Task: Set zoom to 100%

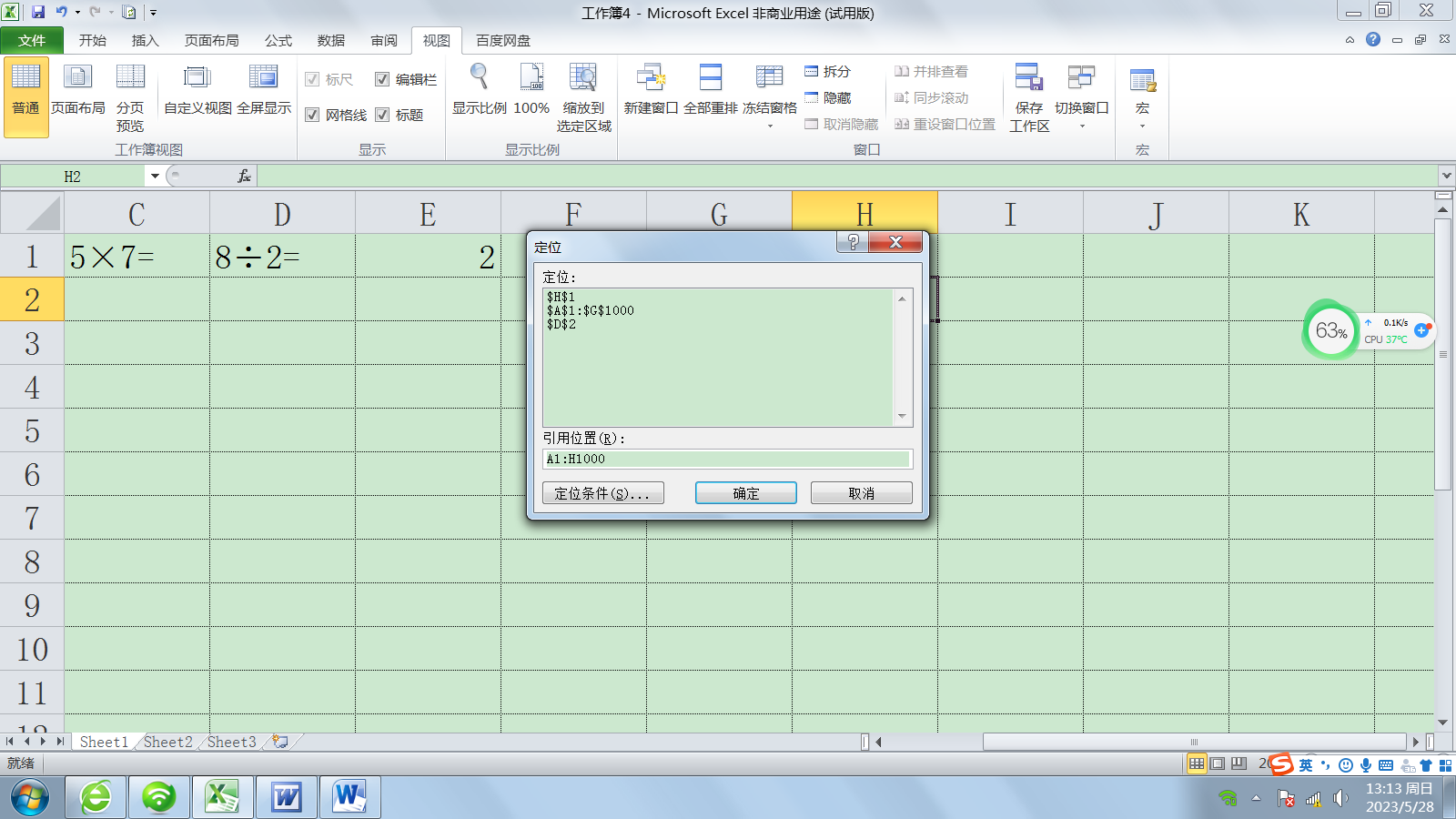Action: coord(531,89)
